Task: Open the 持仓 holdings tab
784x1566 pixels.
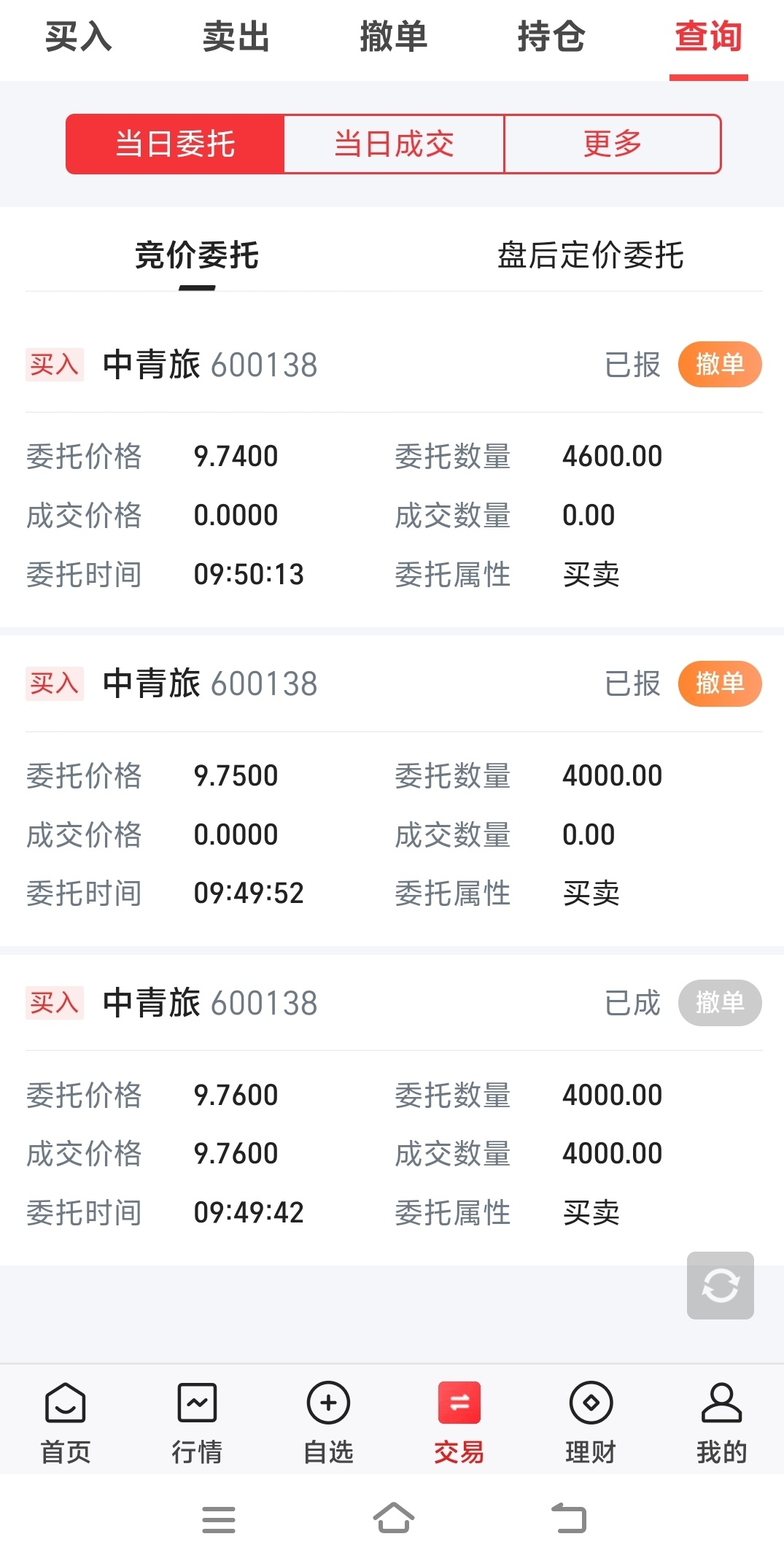Action: point(551,36)
